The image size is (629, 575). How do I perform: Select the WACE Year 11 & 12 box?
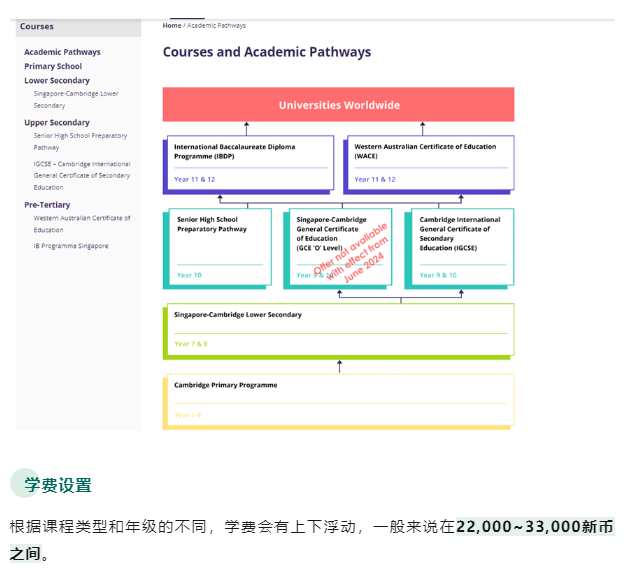431,163
